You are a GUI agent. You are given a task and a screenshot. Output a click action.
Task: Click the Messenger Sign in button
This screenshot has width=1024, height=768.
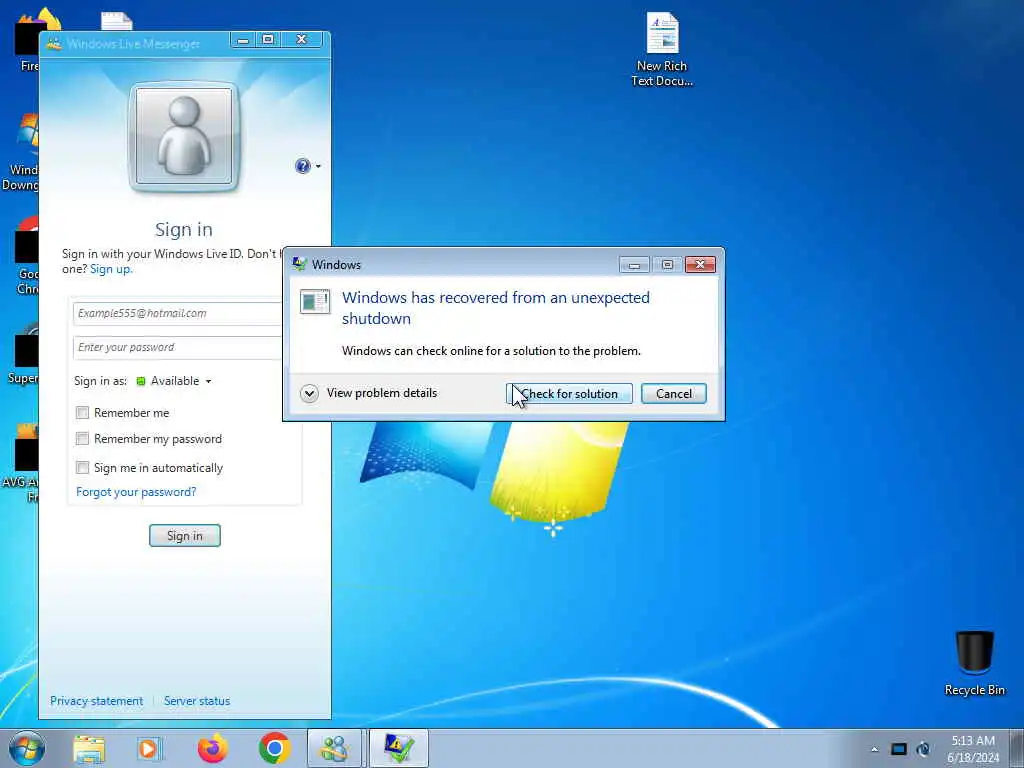tap(185, 536)
